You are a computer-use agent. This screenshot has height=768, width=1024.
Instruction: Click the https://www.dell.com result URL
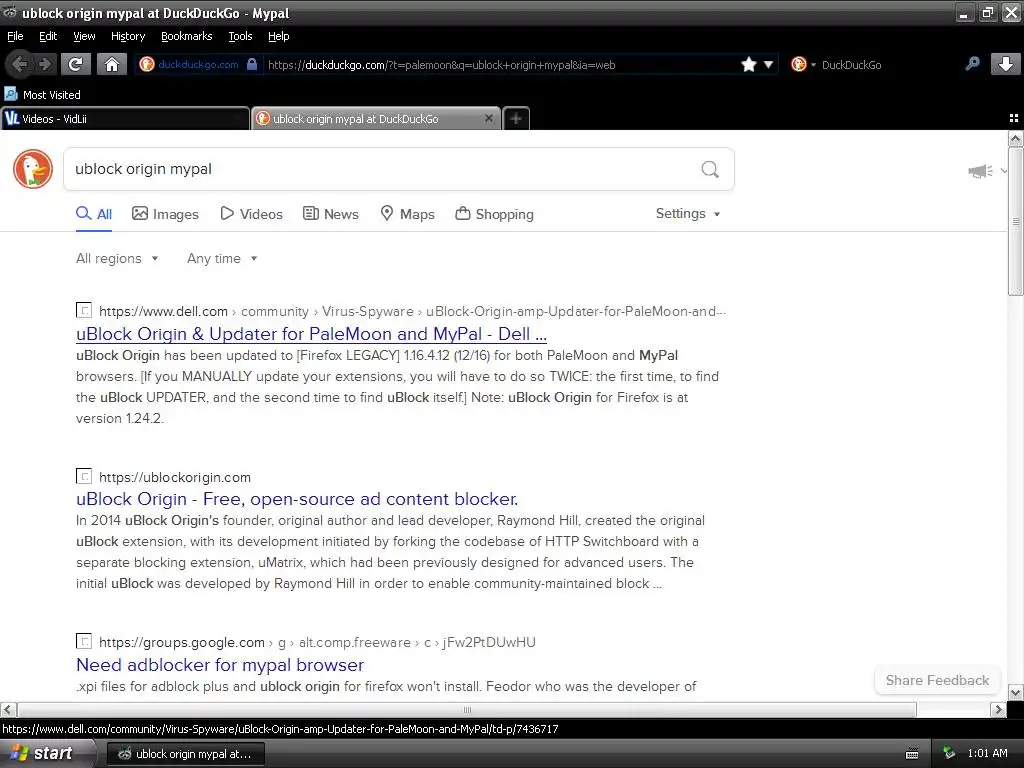pos(163,312)
